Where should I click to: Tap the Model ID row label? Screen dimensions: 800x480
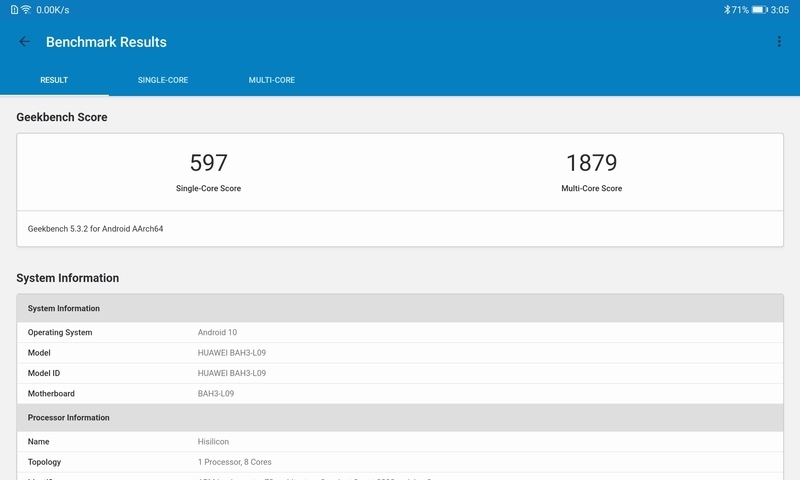click(x=44, y=373)
